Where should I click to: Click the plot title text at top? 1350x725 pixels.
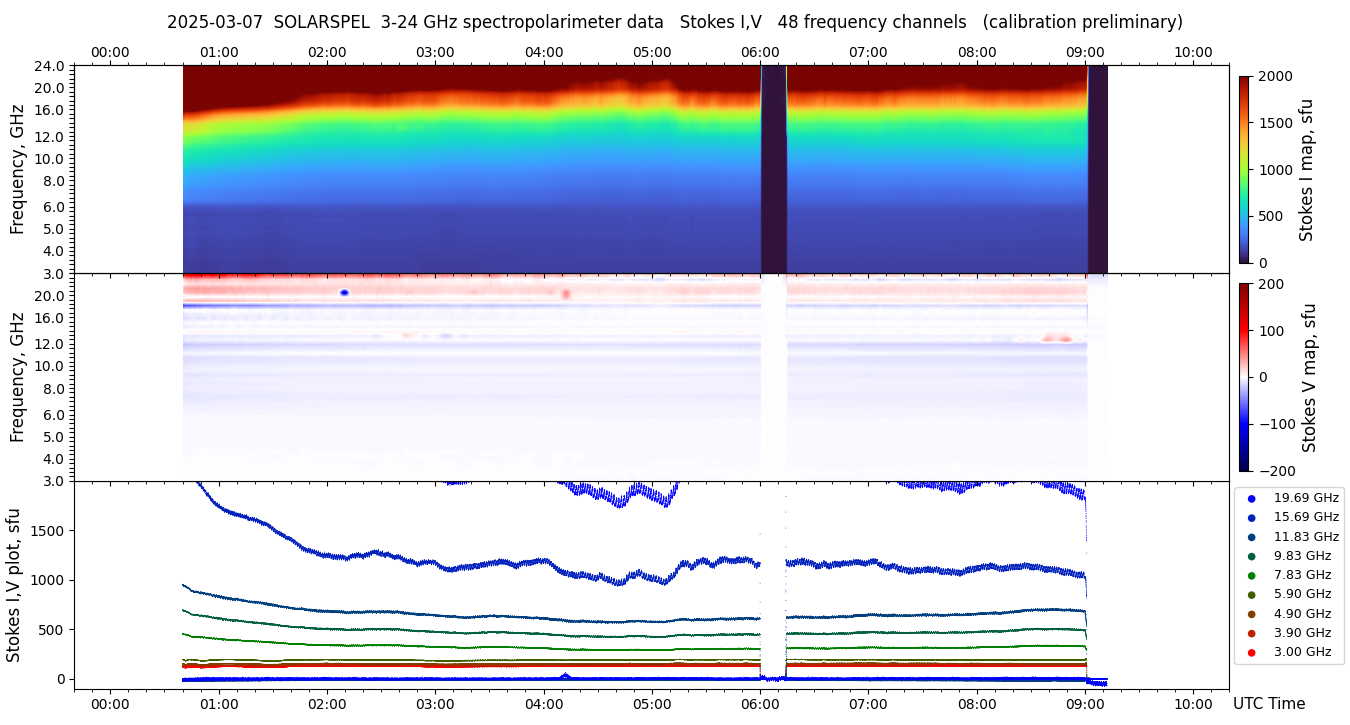(674, 22)
